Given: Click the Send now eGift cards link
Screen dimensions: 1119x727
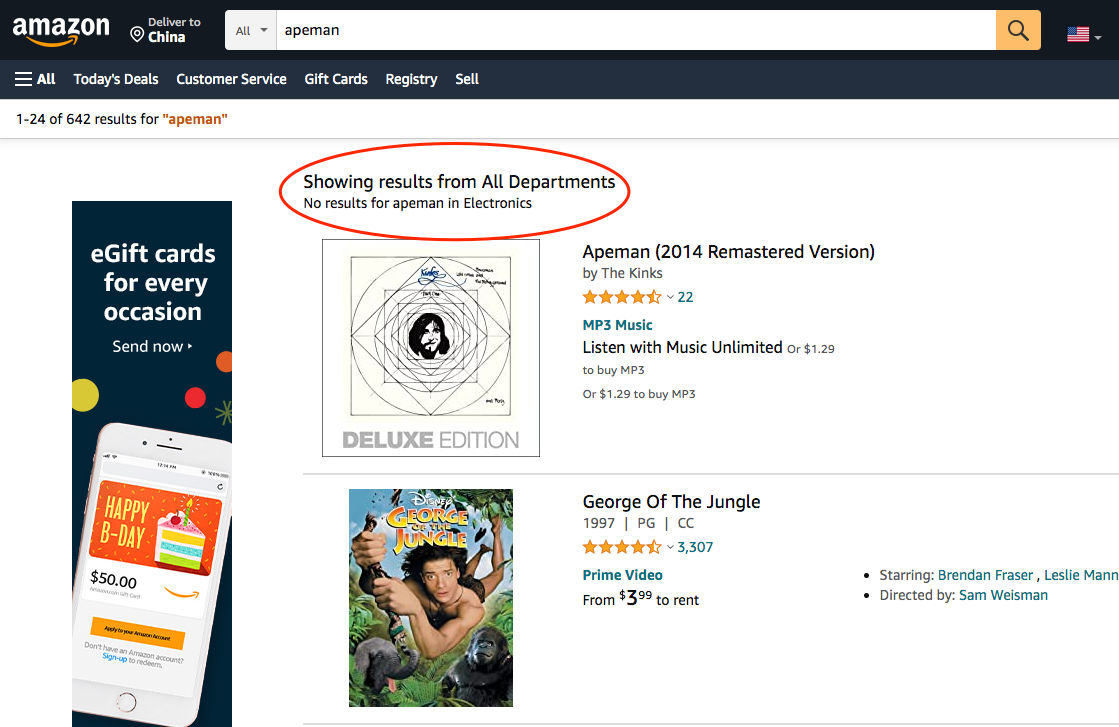Looking at the screenshot, I should click(152, 347).
